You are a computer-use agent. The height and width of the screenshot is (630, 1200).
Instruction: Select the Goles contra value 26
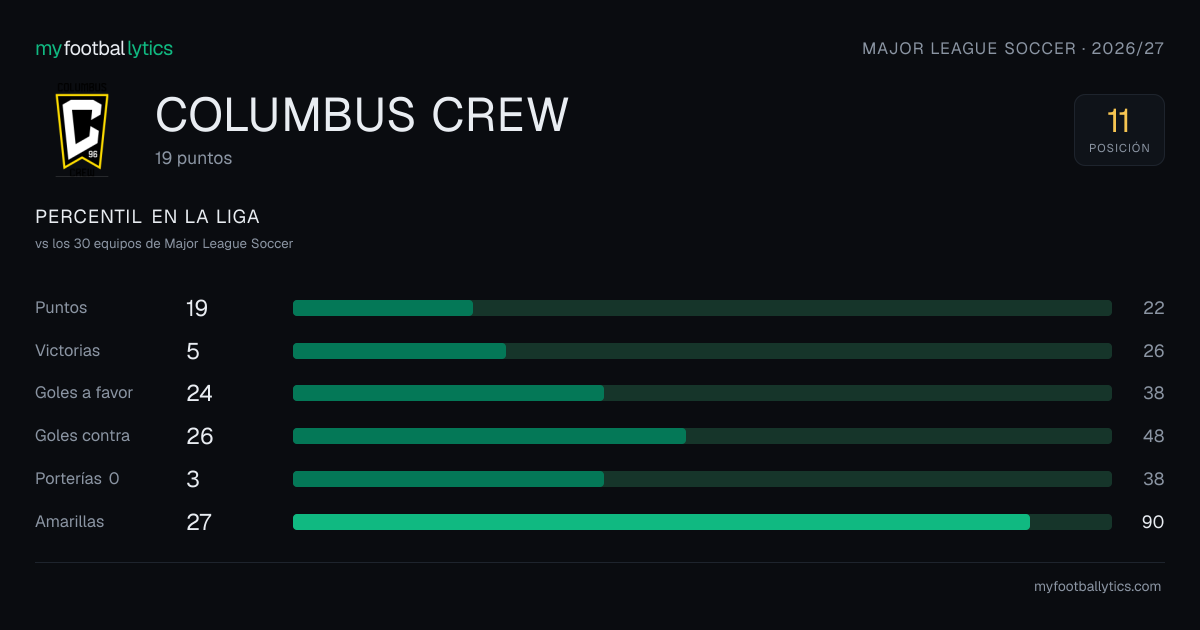coord(200,436)
